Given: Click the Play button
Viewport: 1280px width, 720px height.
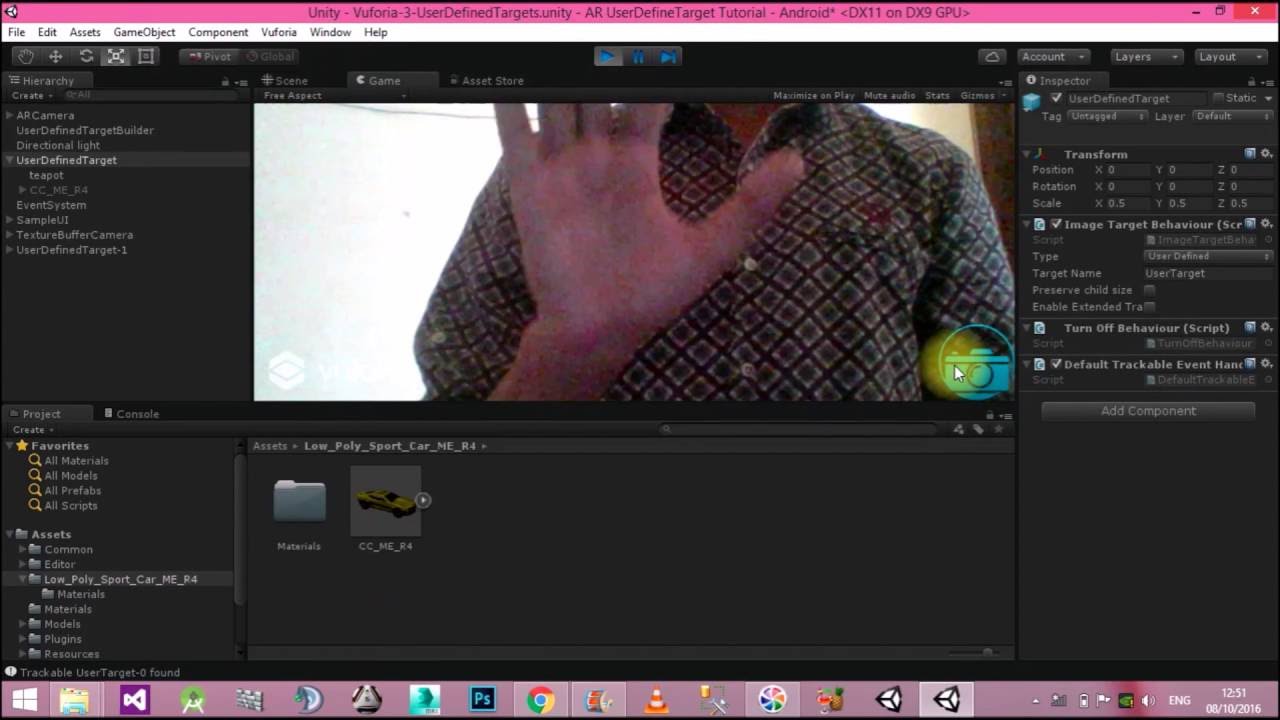Looking at the screenshot, I should point(607,57).
